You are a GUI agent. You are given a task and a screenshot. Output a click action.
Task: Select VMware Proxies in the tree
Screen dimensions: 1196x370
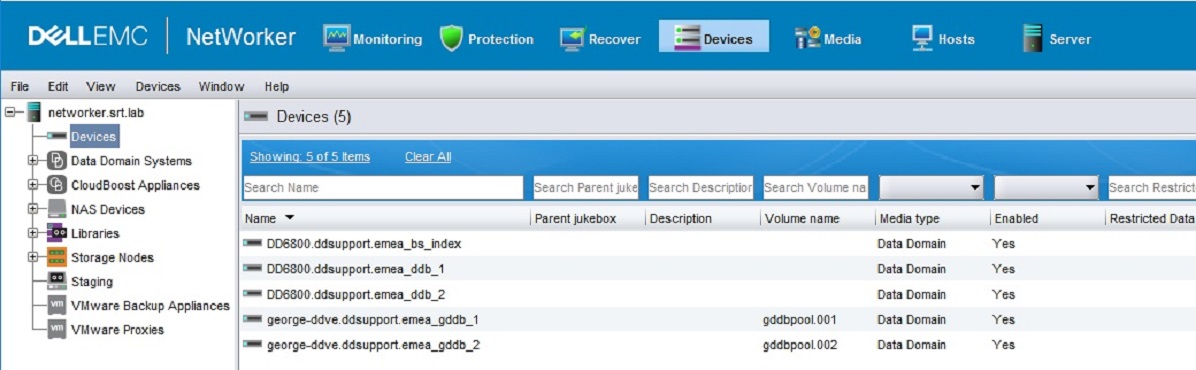click(117, 330)
